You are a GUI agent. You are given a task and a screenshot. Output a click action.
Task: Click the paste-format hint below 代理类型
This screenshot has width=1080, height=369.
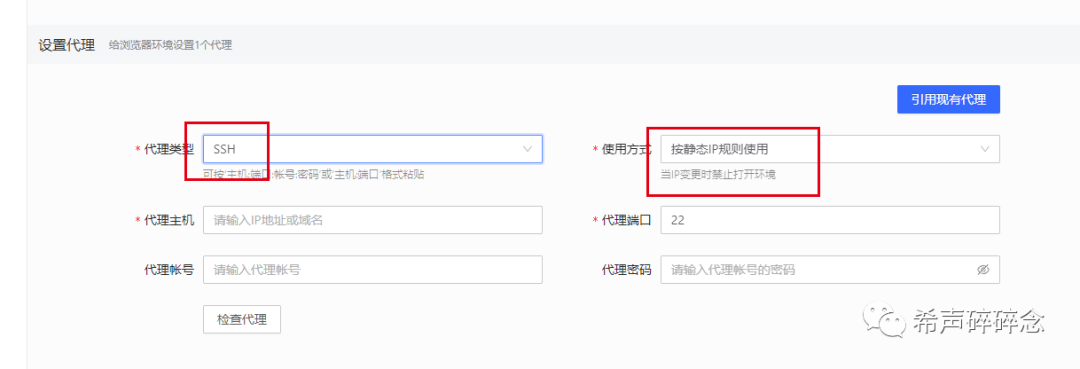[x=313, y=174]
